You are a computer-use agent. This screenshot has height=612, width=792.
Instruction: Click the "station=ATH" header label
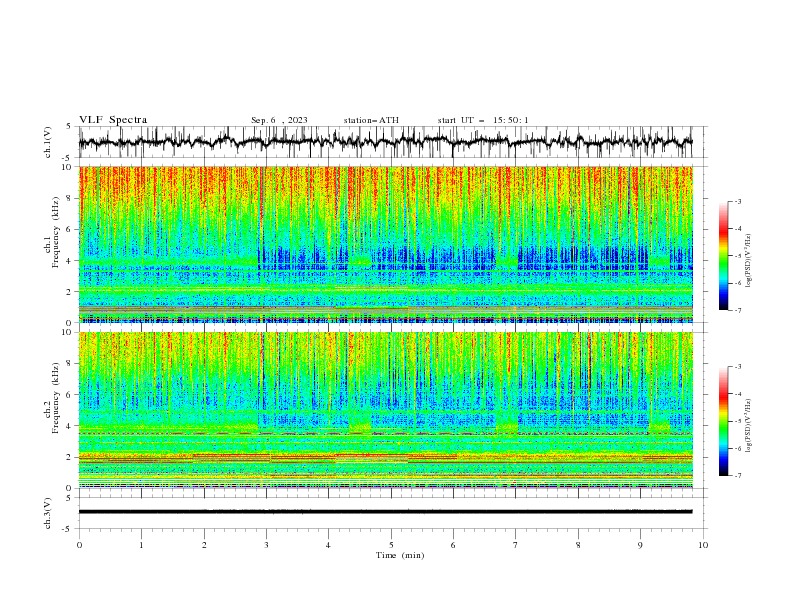[371, 120]
